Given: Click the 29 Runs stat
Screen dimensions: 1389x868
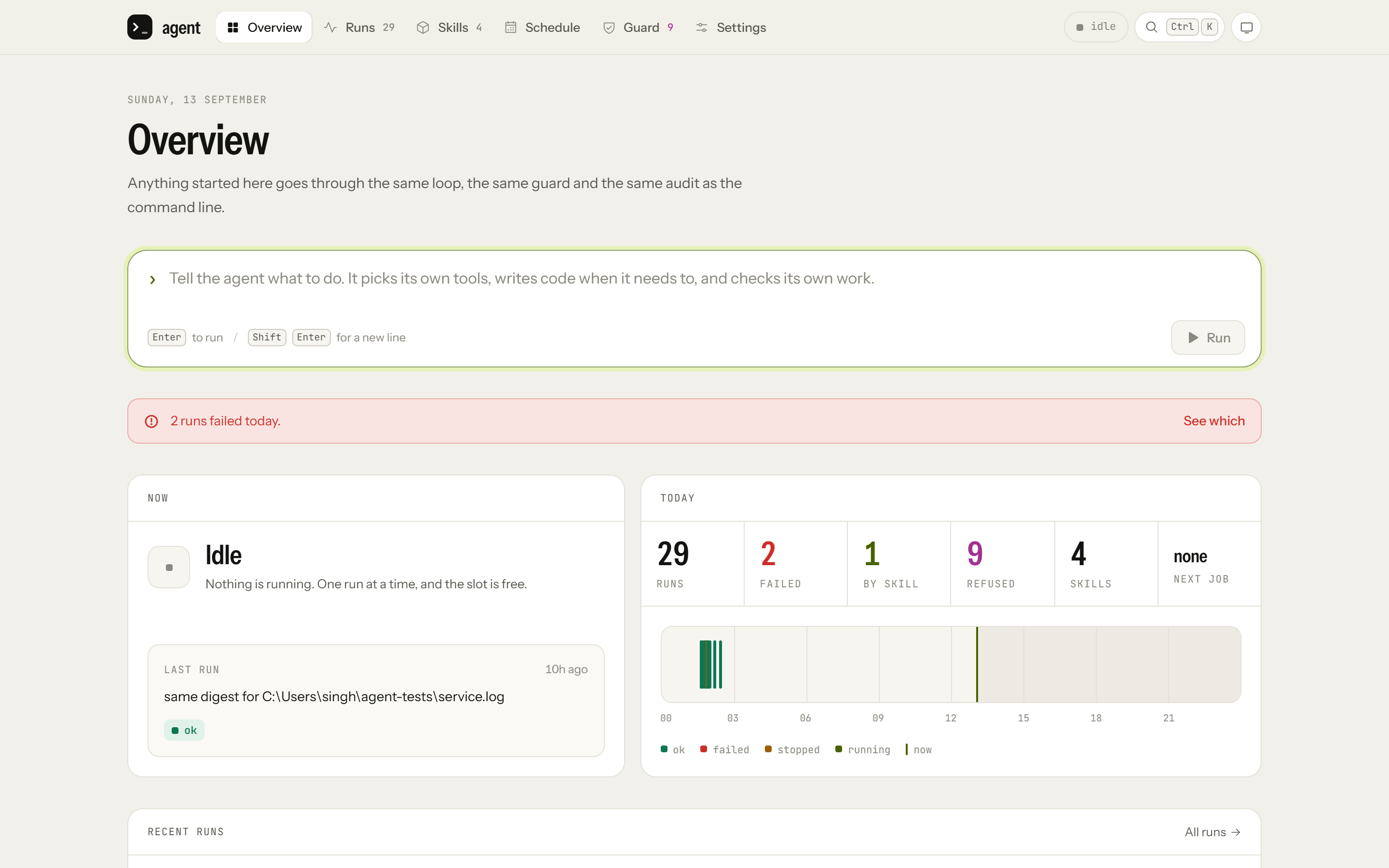Looking at the screenshot, I should 693,564.
